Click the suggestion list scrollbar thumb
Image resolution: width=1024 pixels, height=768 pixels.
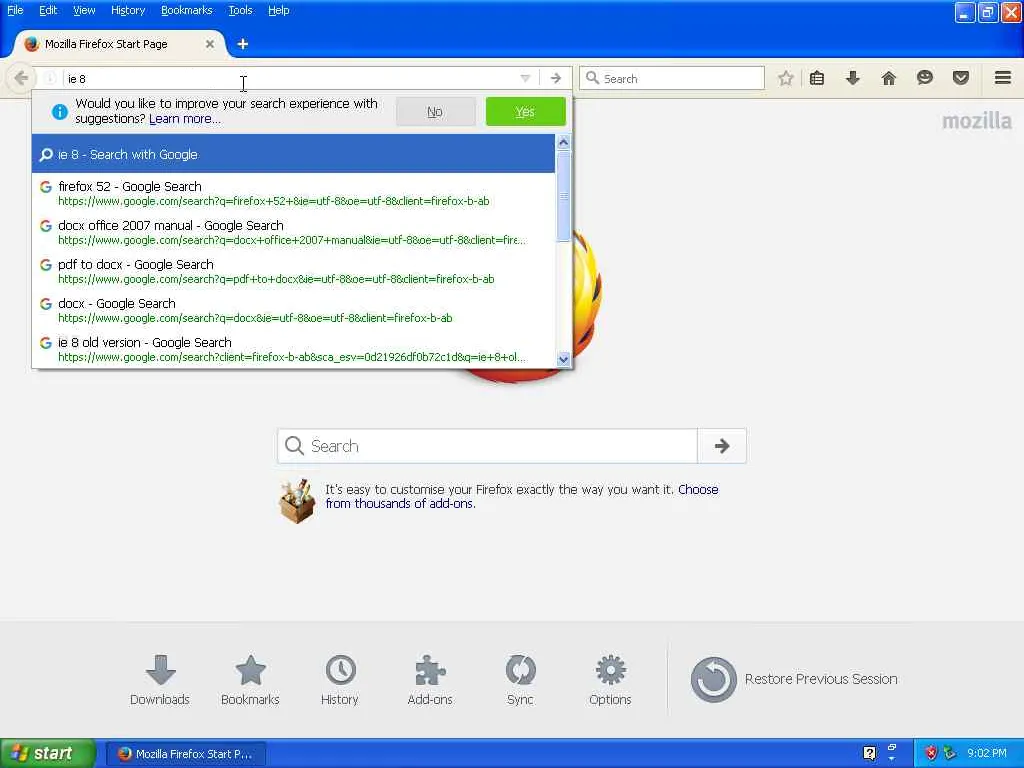coord(564,196)
